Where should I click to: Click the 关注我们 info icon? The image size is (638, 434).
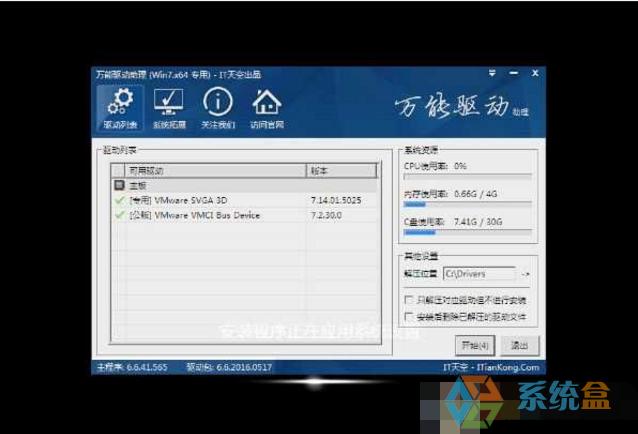(218, 109)
